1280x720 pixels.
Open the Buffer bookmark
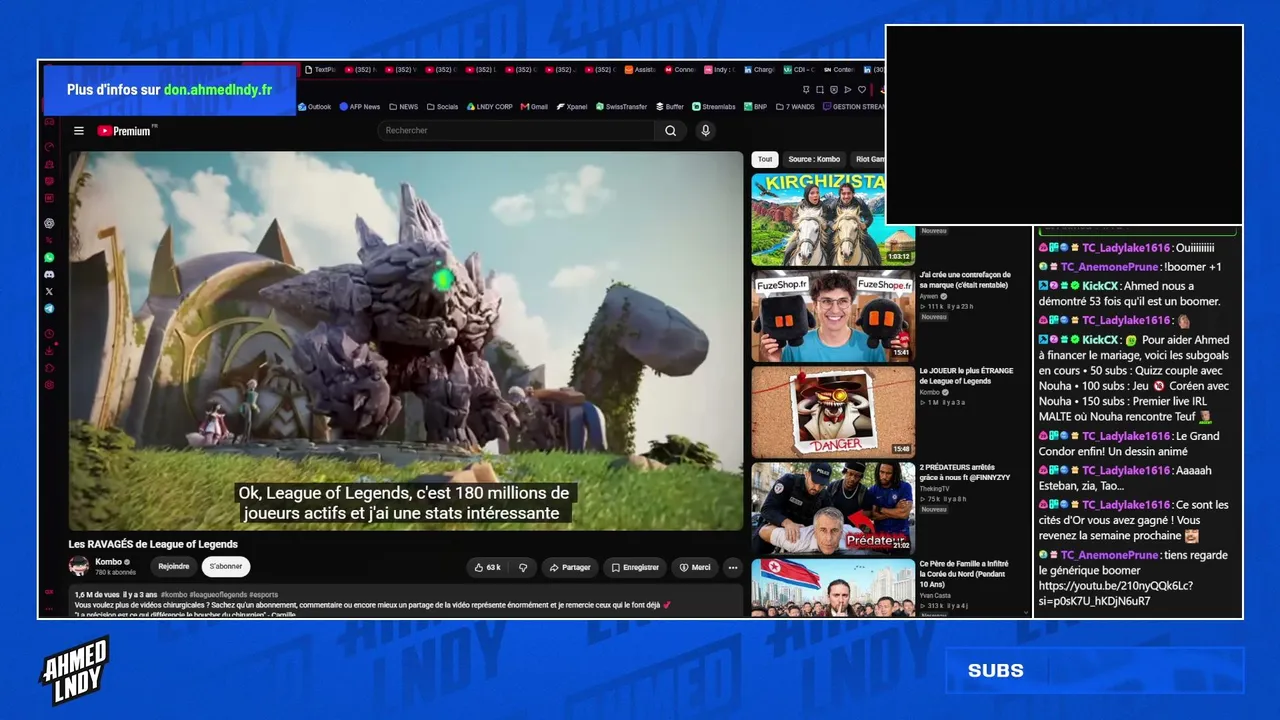669,106
